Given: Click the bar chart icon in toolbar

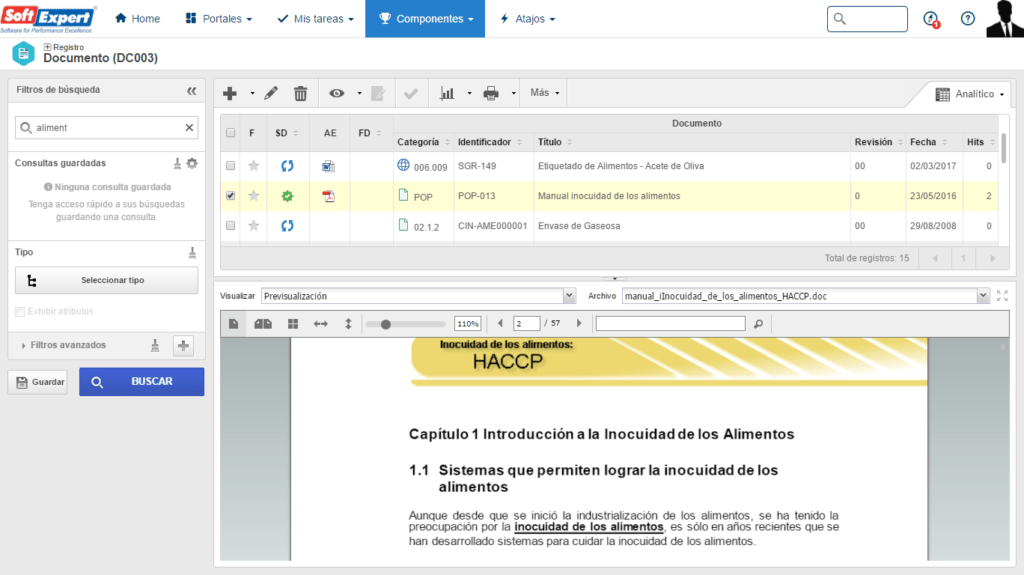Looking at the screenshot, I should click(446, 93).
